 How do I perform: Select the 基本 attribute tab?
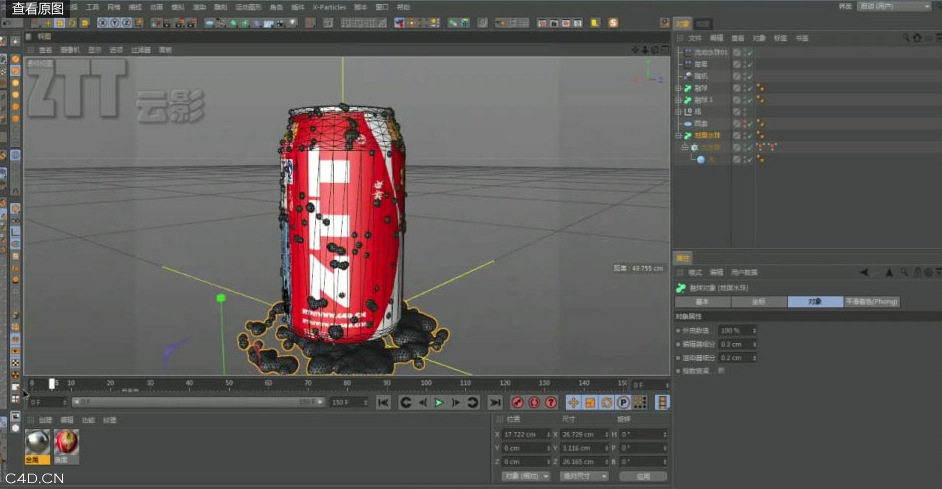point(703,302)
